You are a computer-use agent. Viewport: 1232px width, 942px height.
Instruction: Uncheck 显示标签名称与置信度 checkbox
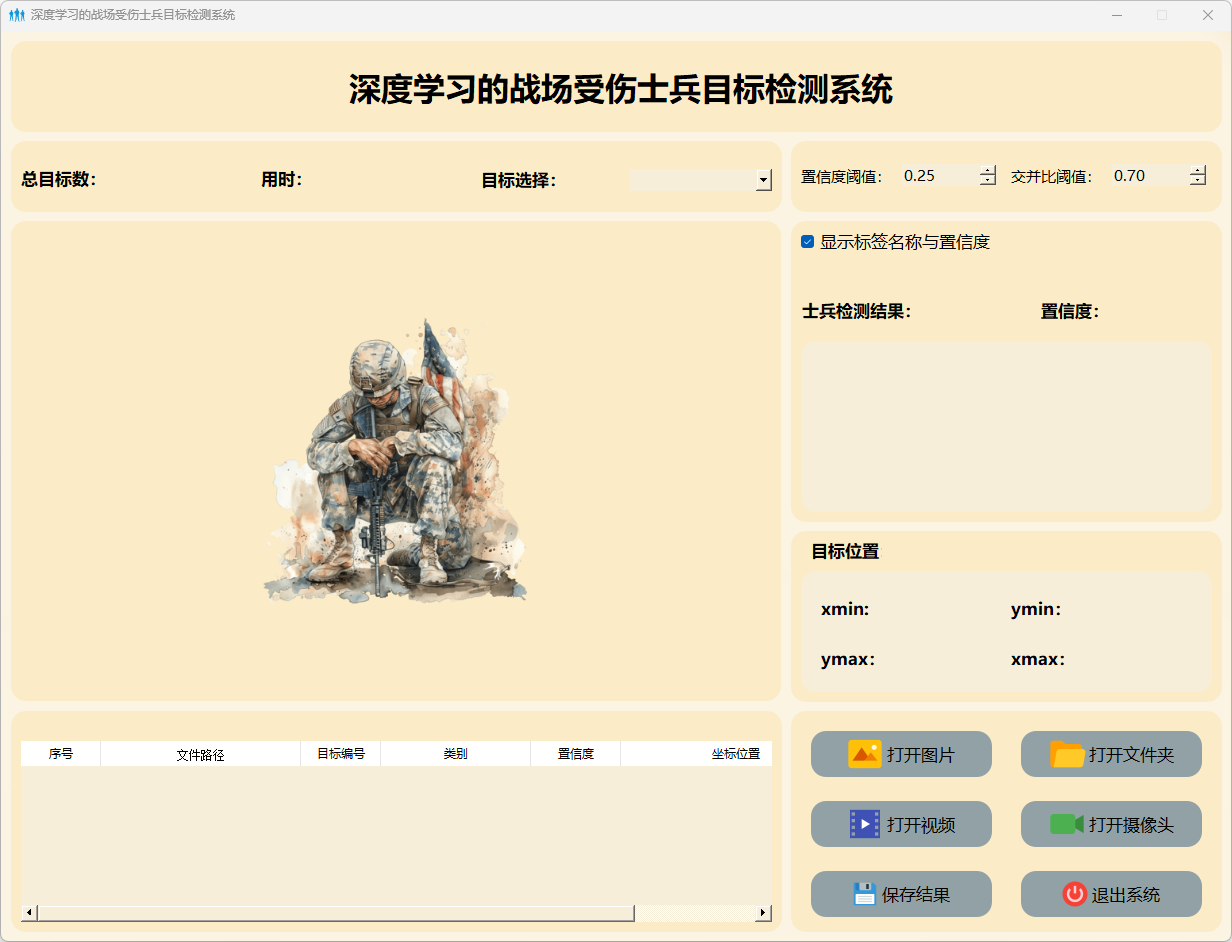tap(808, 242)
